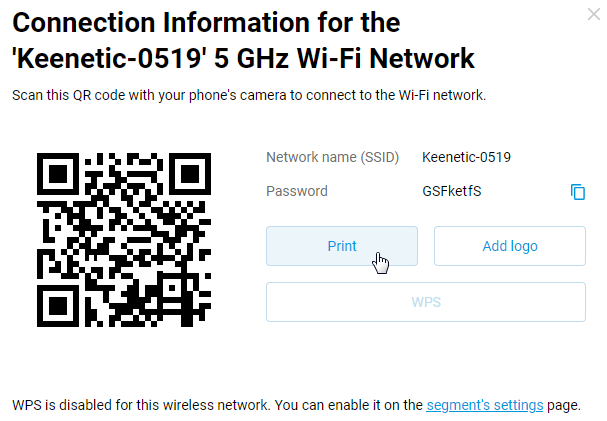Close the Connection Information dialog
Viewport: 607px width, 421px height.
pyautogui.click(x=594, y=12)
